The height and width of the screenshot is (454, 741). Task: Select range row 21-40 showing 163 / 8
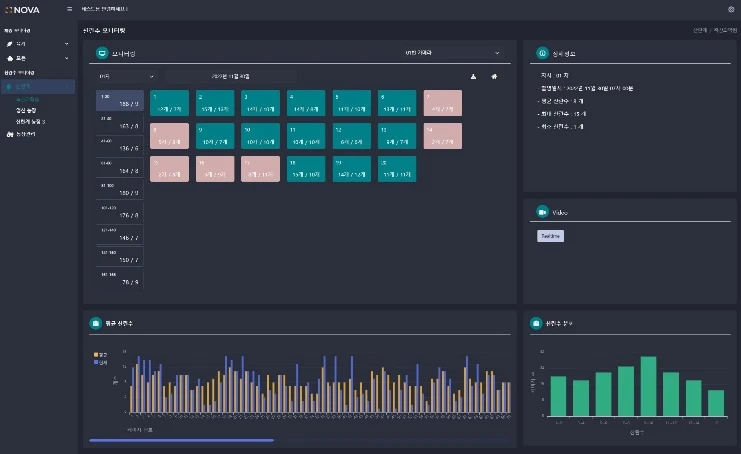[120, 122]
